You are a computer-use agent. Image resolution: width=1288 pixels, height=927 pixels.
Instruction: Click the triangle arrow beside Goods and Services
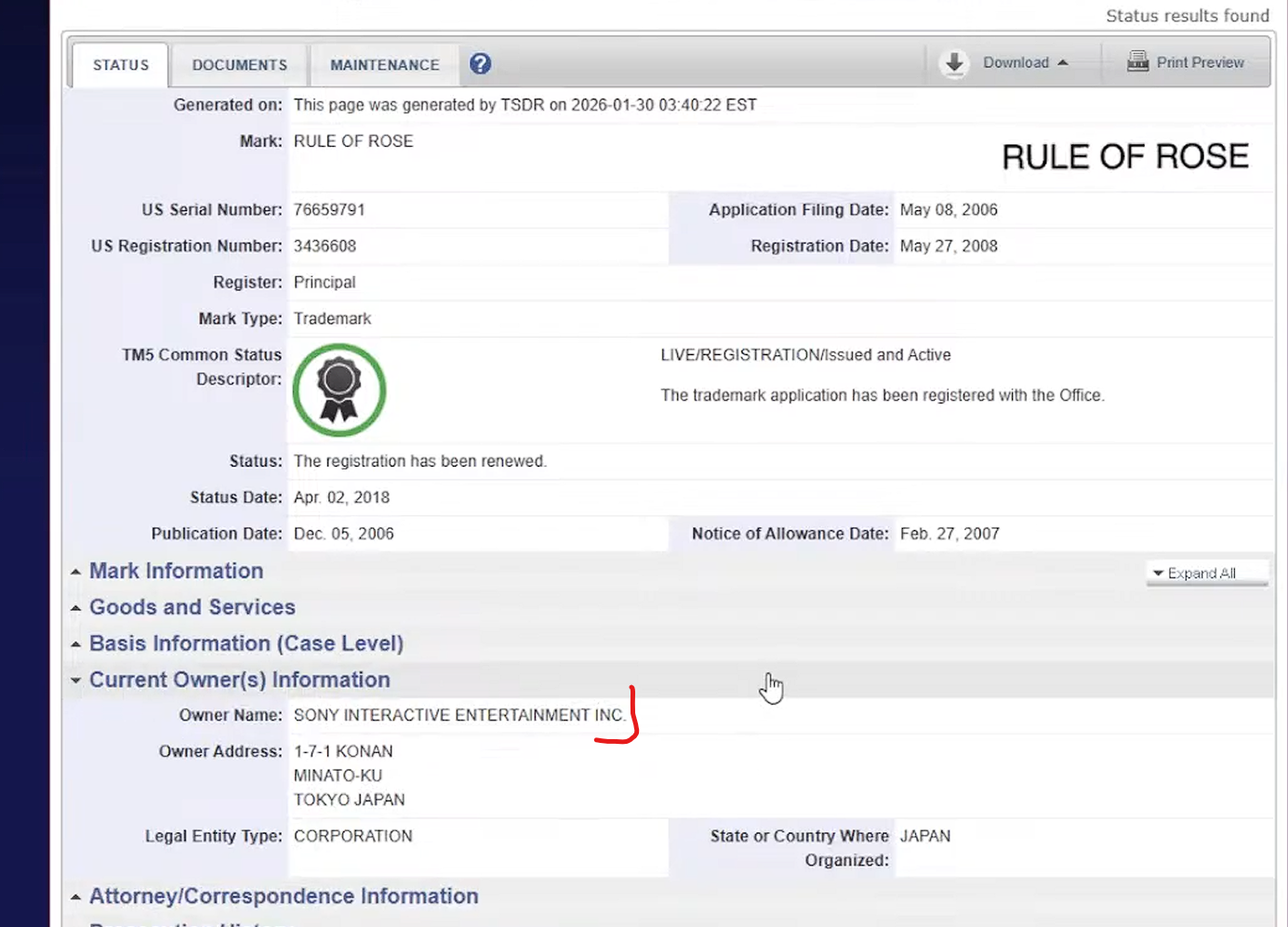tap(75, 608)
